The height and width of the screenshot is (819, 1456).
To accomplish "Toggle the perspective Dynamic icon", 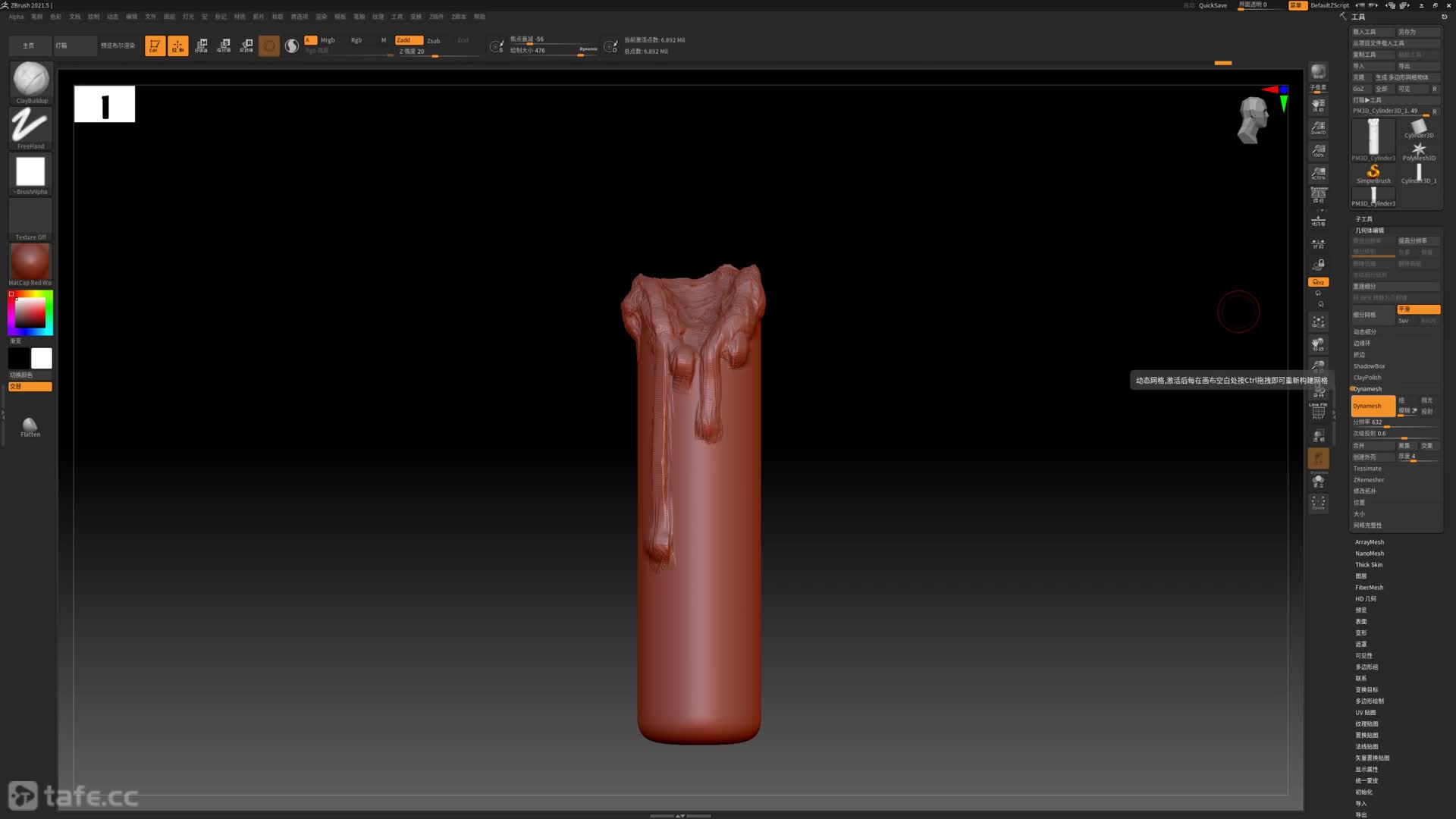I will click(x=1318, y=195).
